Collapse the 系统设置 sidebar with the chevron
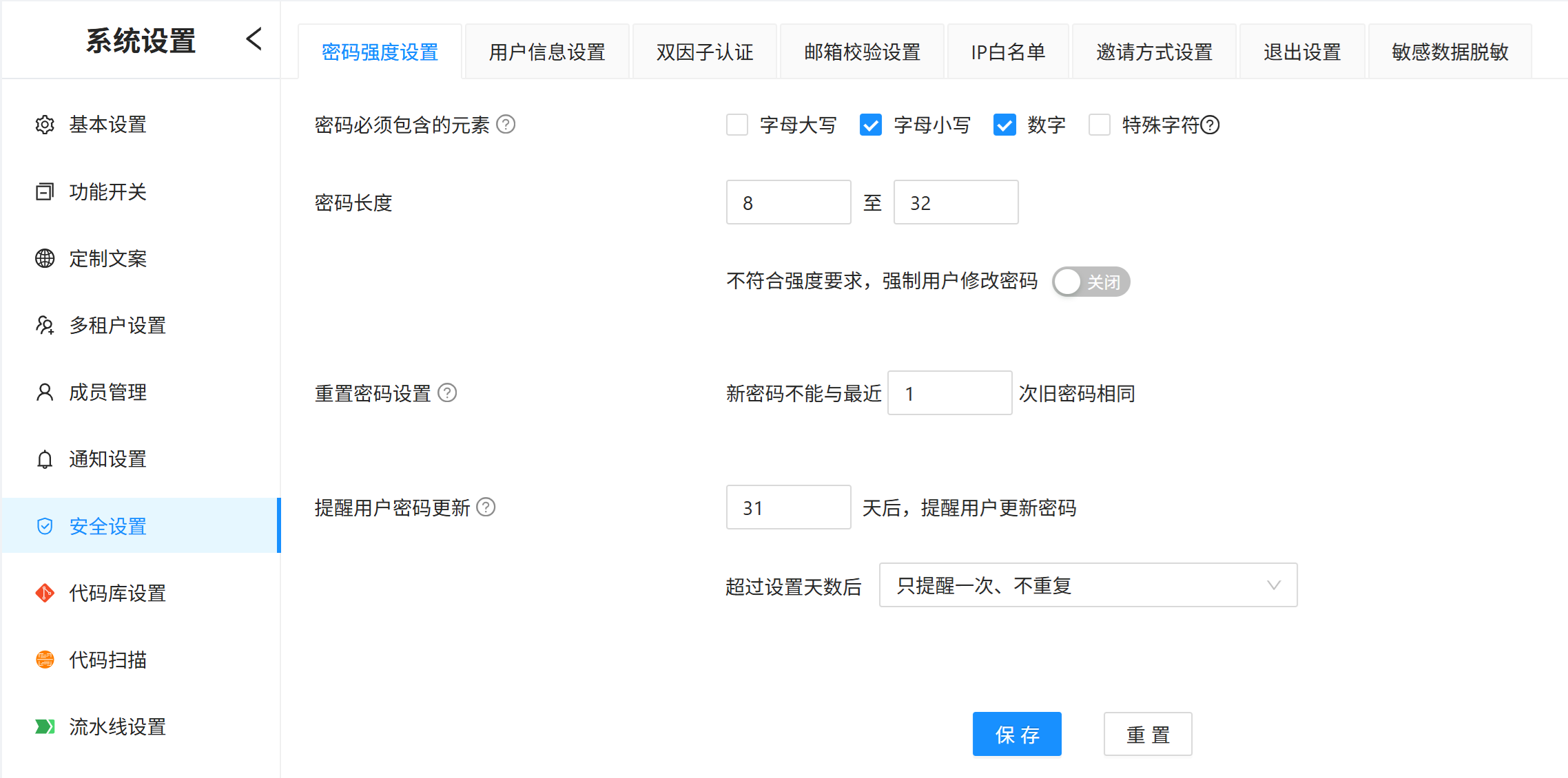The height and width of the screenshot is (778, 1568). pos(254,39)
